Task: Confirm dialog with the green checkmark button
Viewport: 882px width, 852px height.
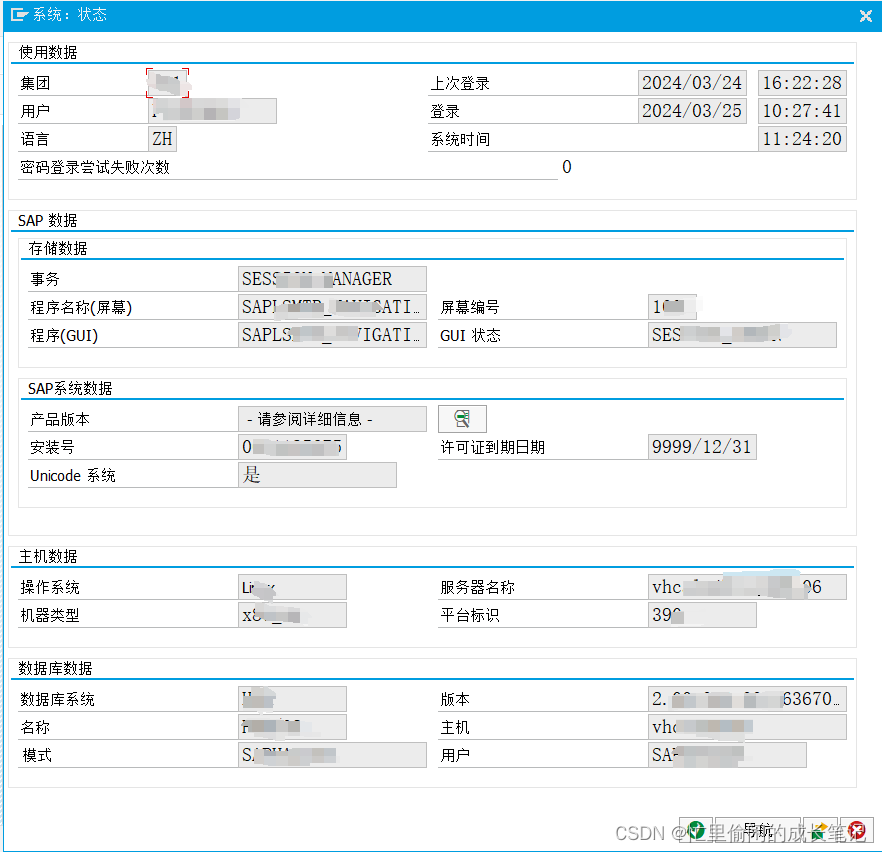Action: (696, 831)
